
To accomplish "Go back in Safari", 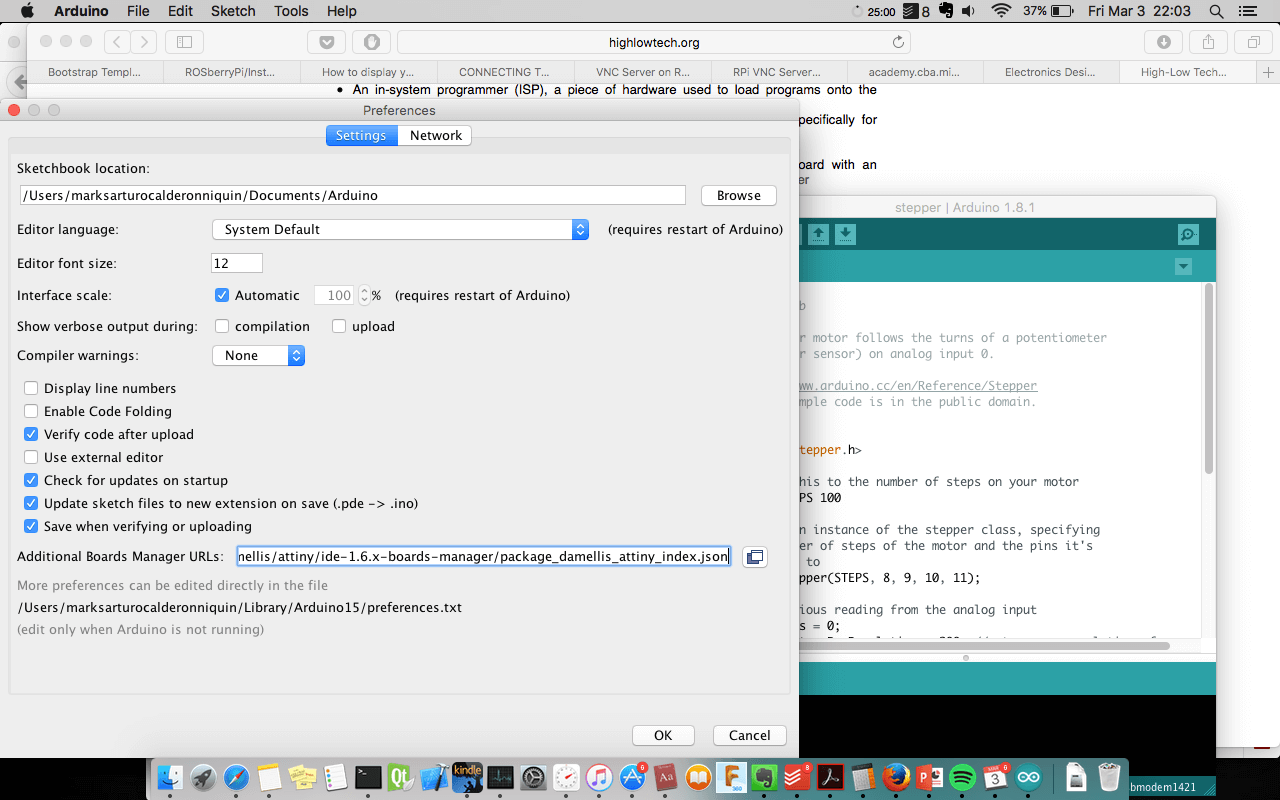I will [x=117, y=42].
